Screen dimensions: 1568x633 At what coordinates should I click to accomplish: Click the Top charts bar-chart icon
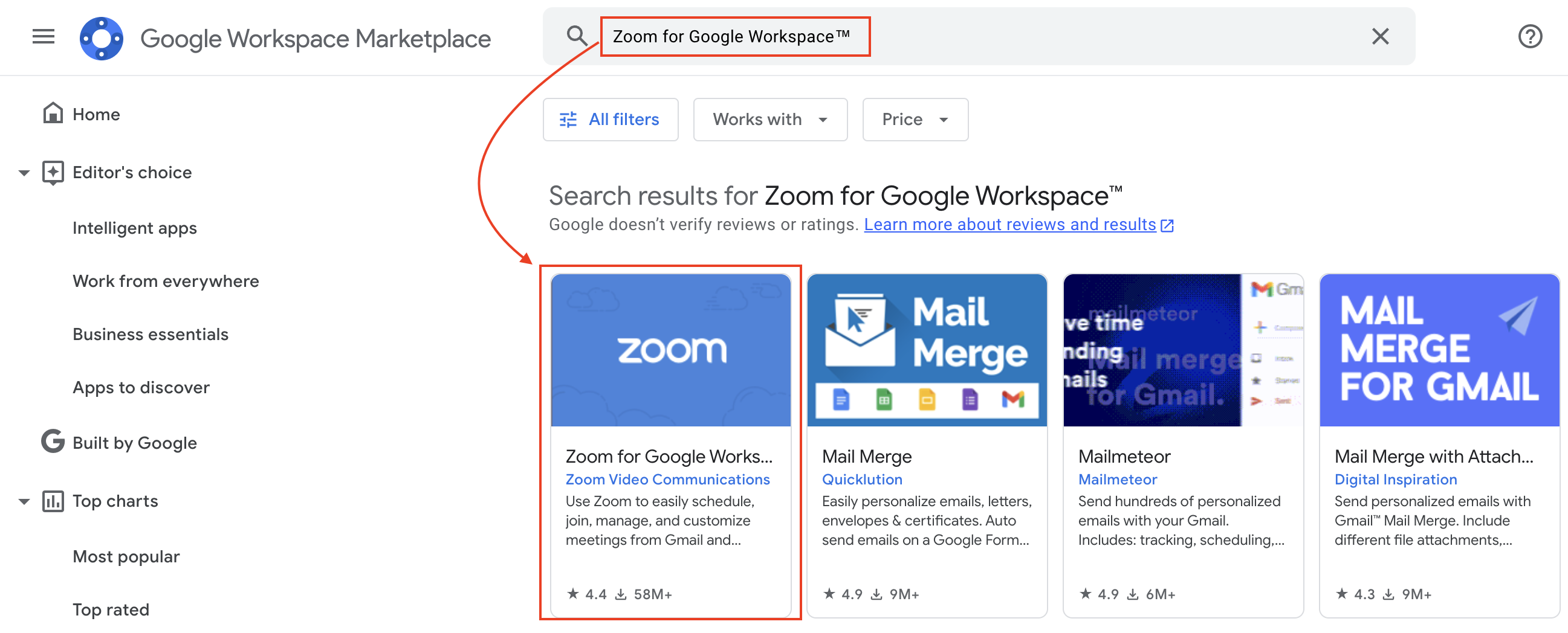(53, 501)
